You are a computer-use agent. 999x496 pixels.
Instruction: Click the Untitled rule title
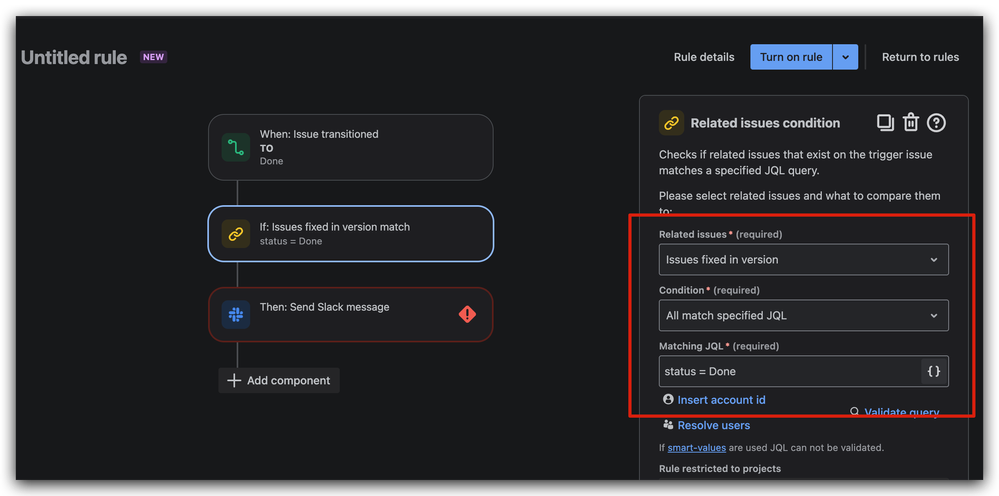(x=74, y=57)
